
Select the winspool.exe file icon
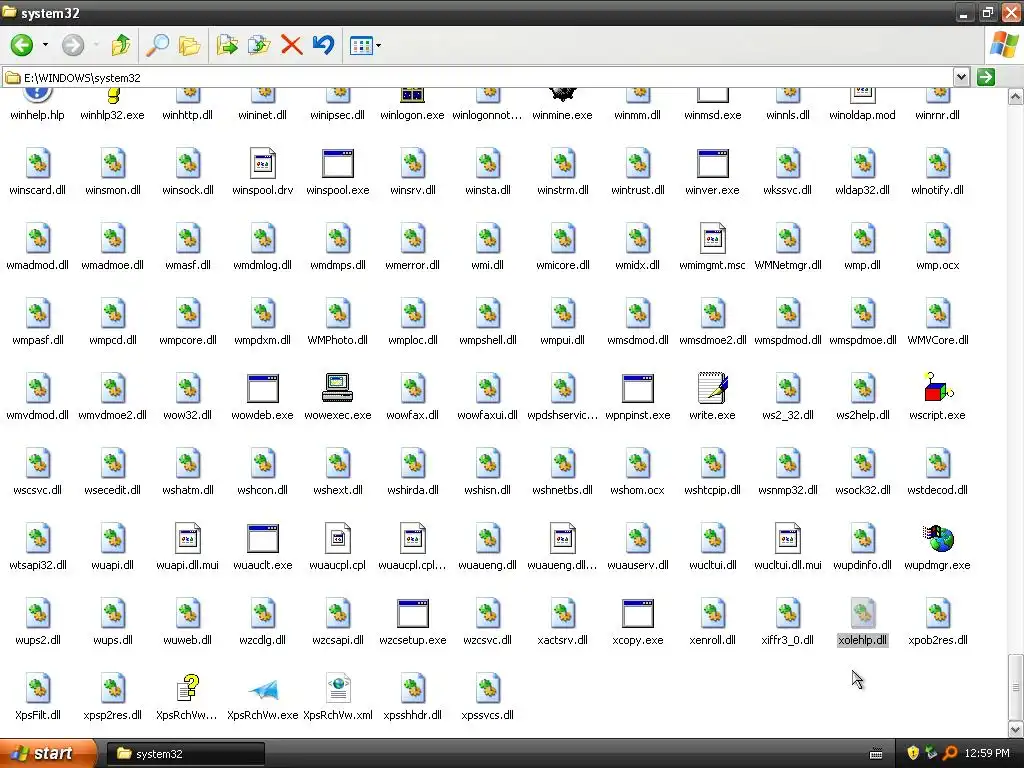(x=338, y=163)
